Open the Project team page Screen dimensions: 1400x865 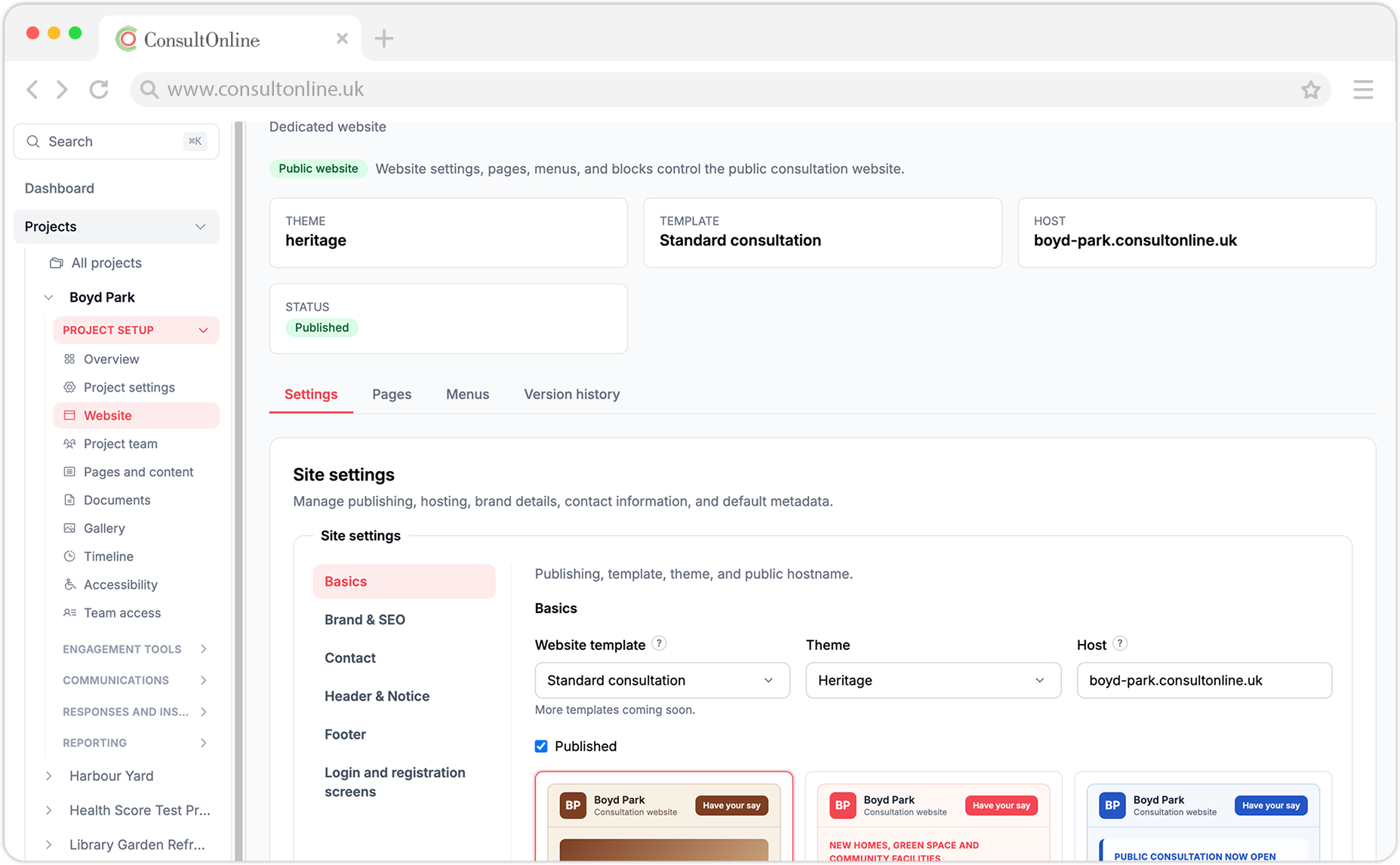(121, 444)
